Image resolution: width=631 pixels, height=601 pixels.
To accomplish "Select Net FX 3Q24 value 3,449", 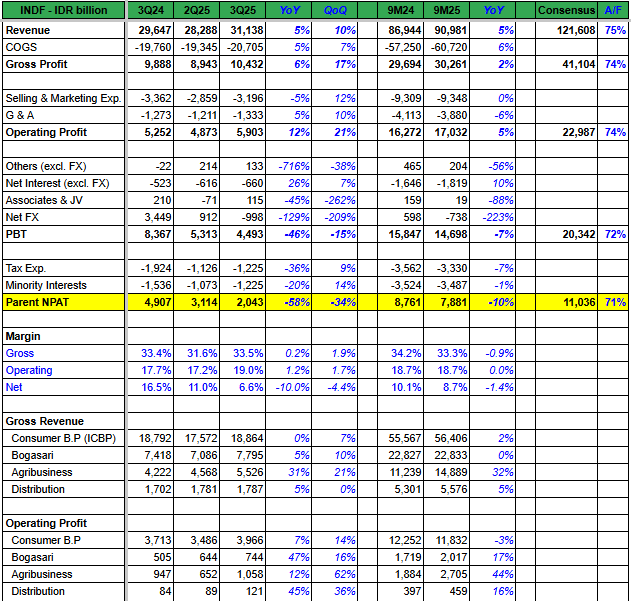I will (x=158, y=217).
